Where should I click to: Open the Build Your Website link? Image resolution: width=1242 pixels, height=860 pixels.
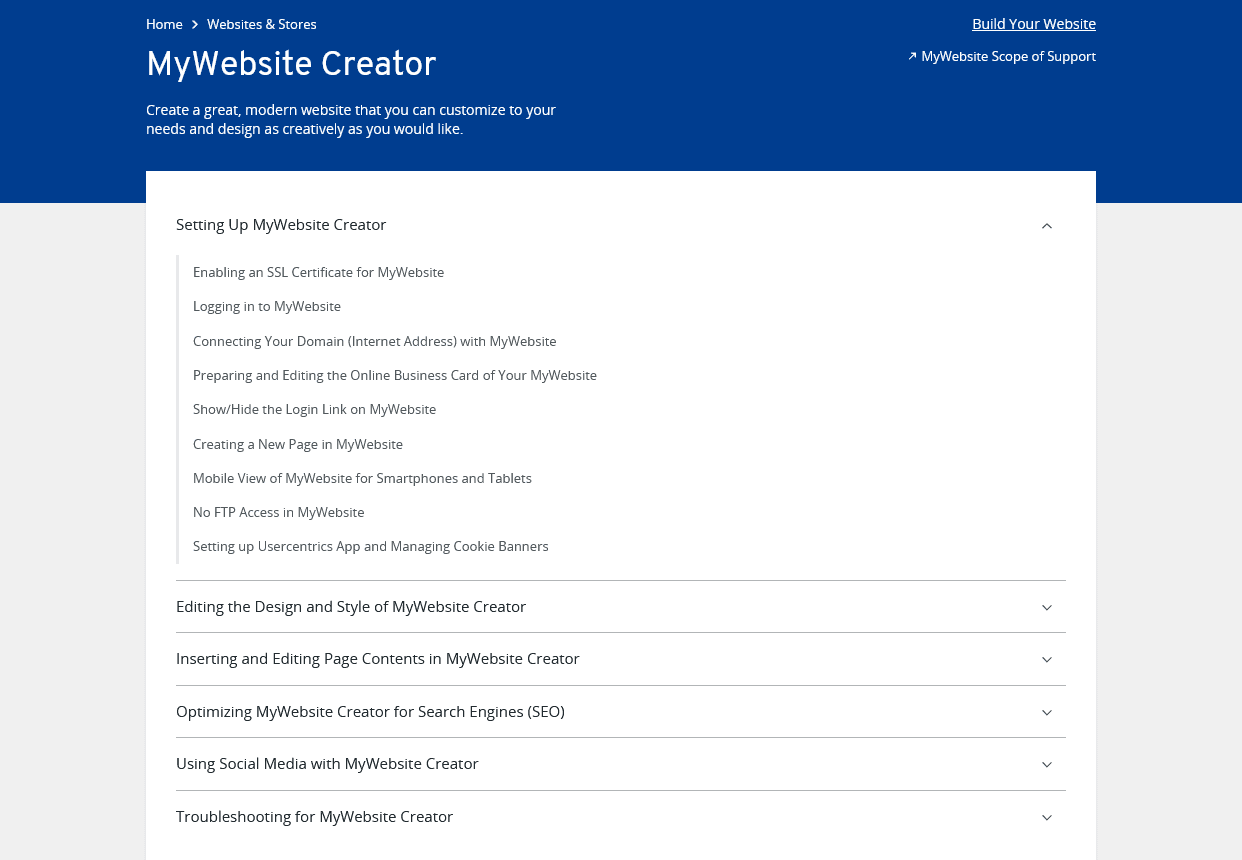(x=1034, y=24)
